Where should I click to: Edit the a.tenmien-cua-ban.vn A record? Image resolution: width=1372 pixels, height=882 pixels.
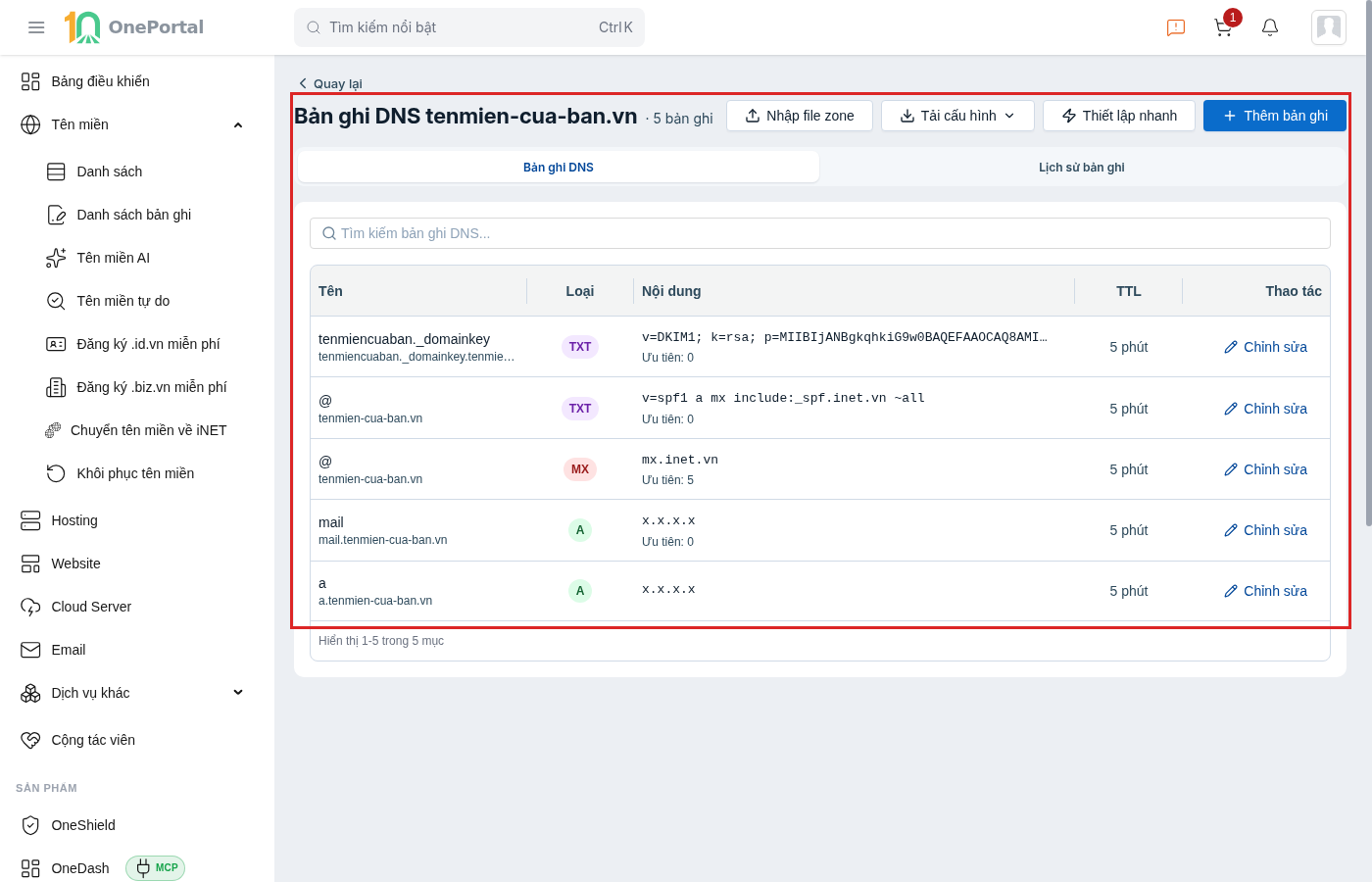(1265, 591)
